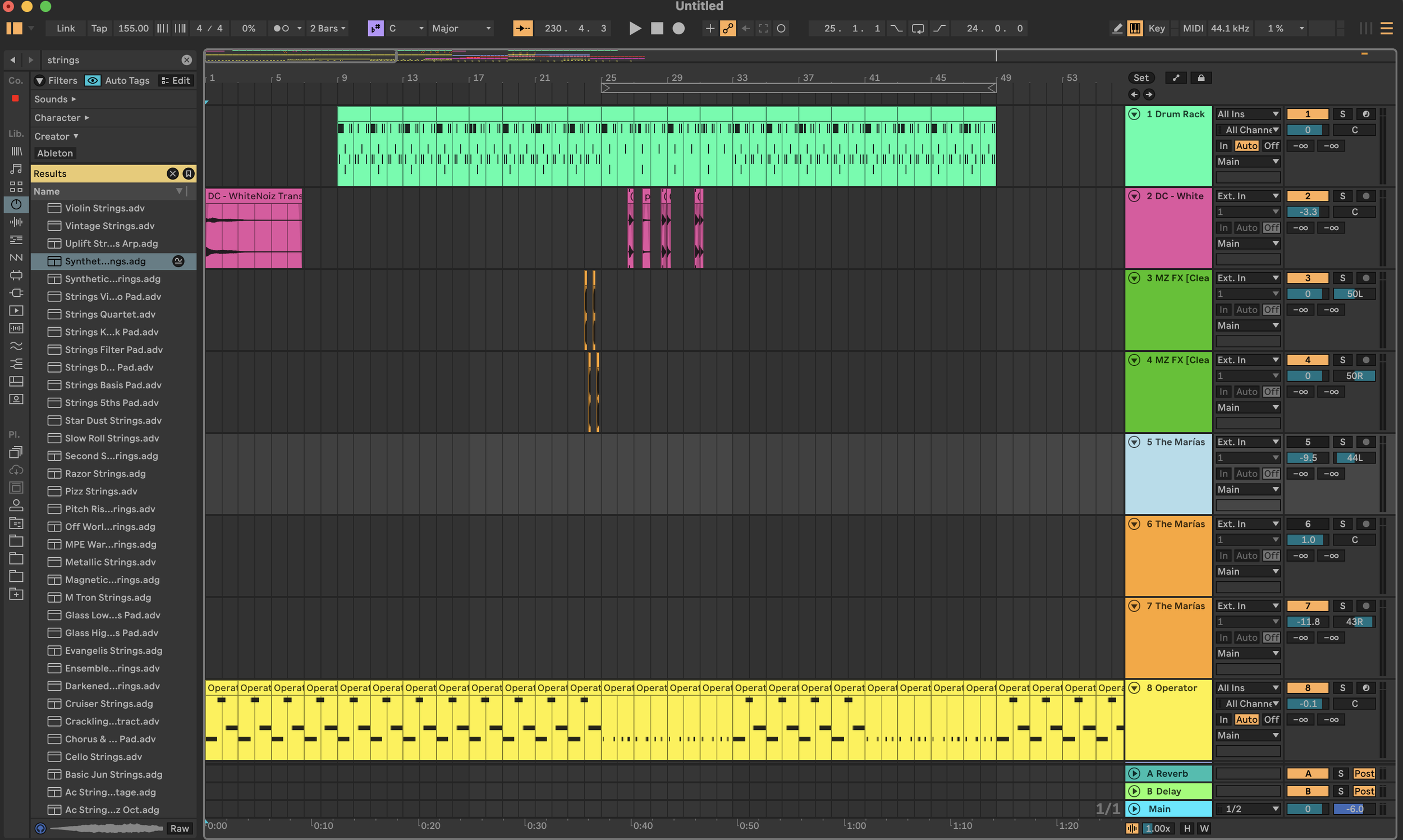Toggle the Automation Arm link icon

click(x=728, y=28)
